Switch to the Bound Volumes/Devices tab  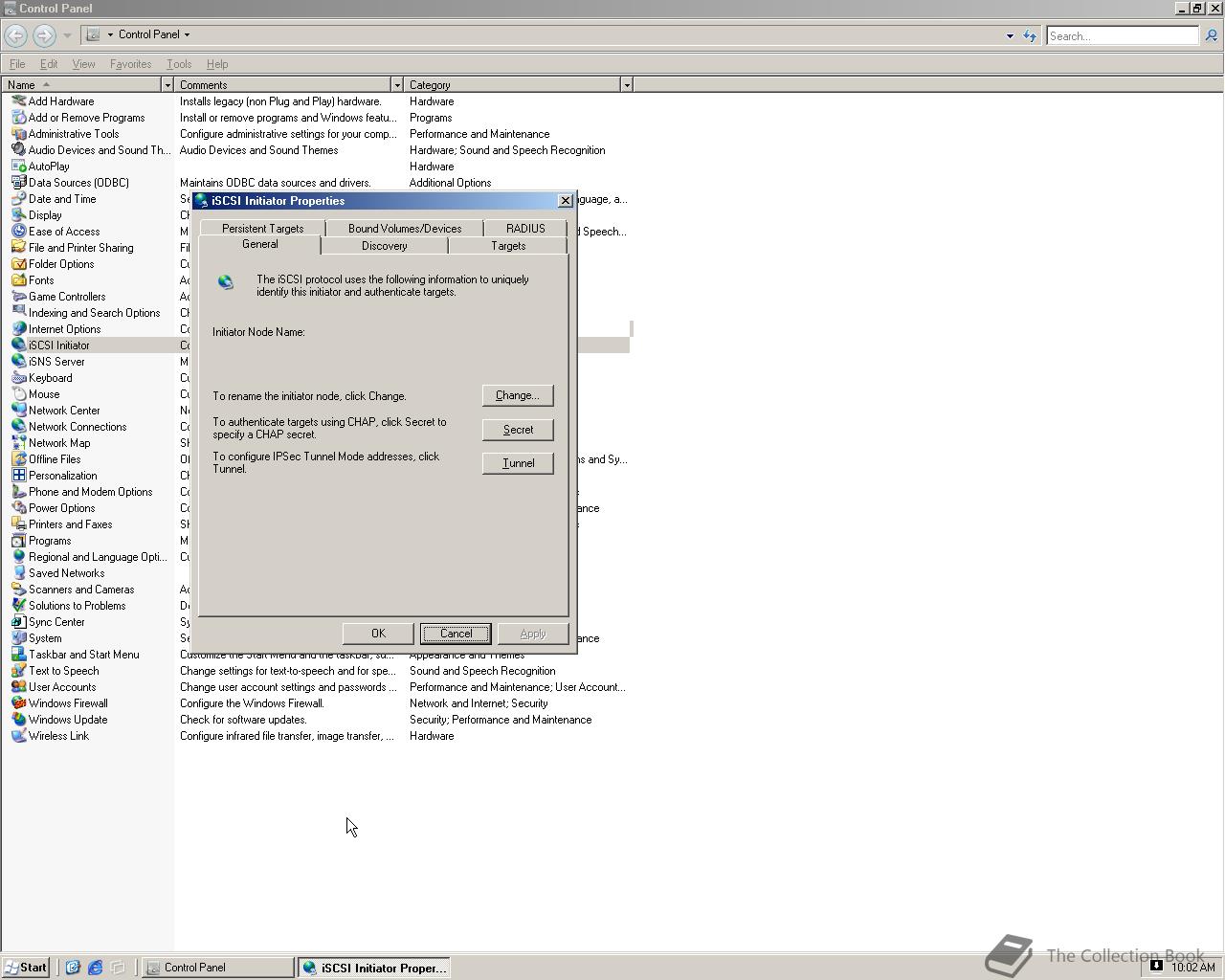click(405, 229)
